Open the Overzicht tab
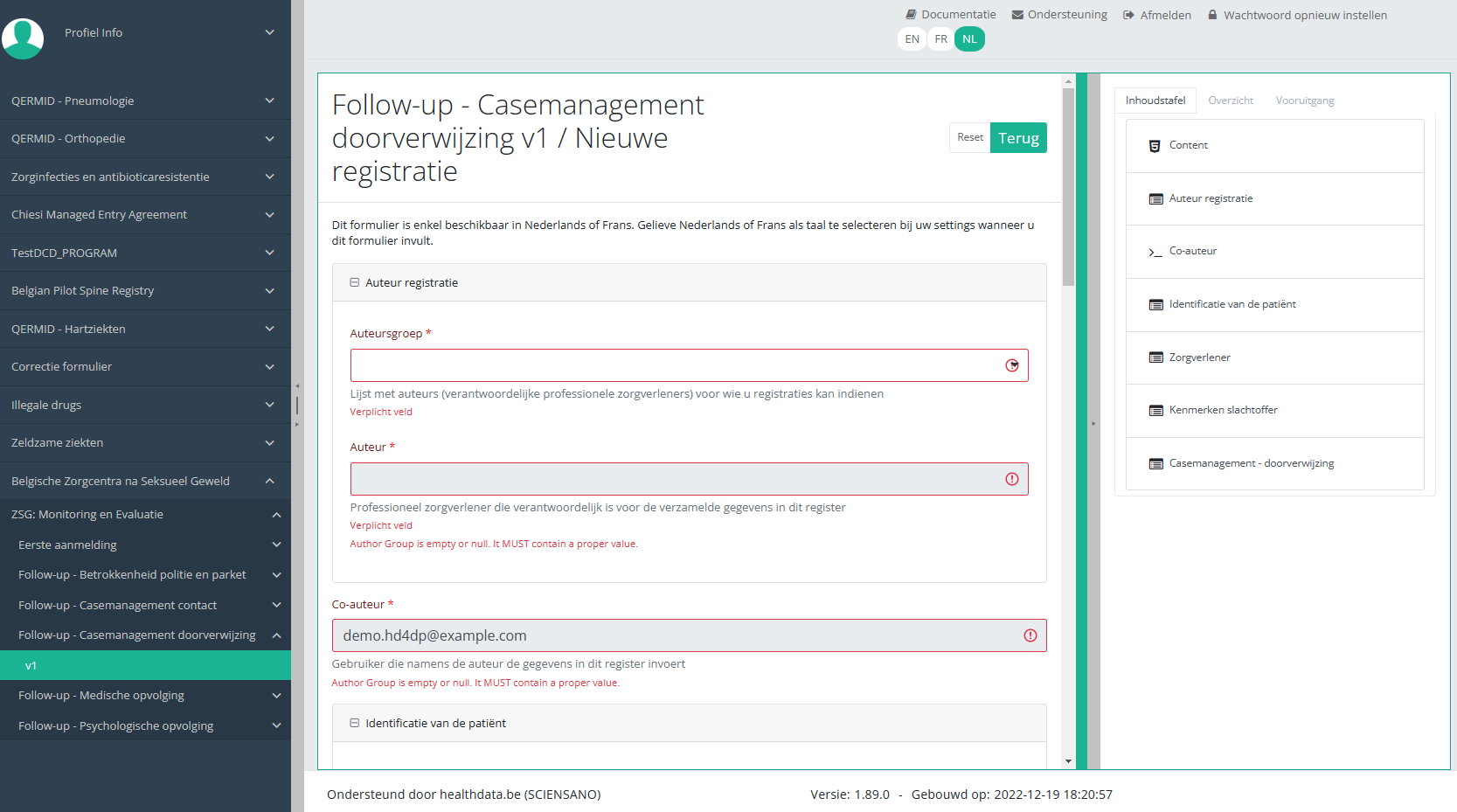The height and width of the screenshot is (812, 1457). pos(1230,101)
